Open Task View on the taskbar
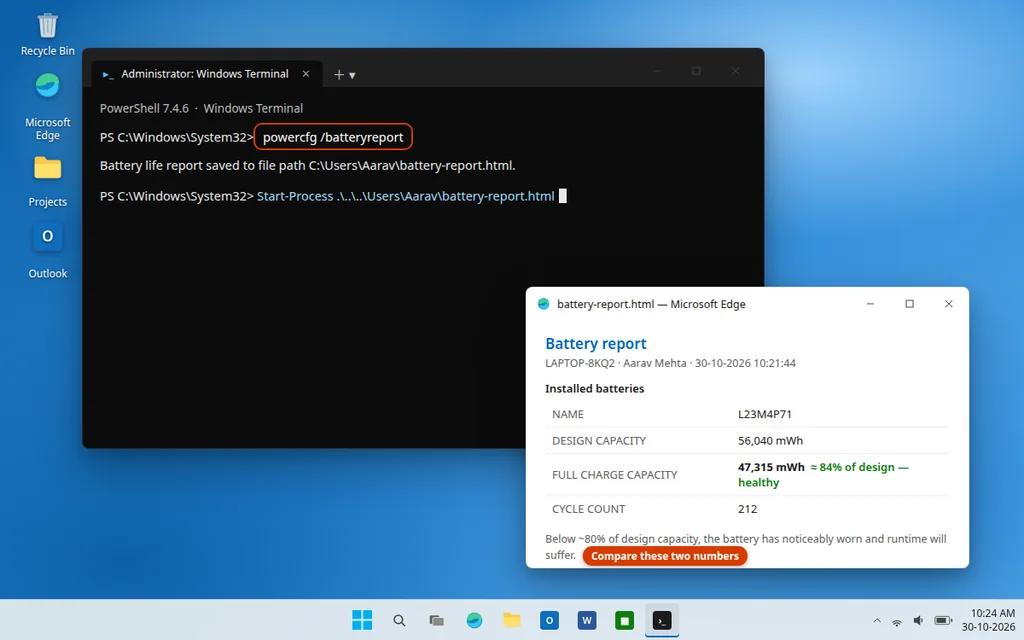The image size is (1024, 640). pos(436,620)
